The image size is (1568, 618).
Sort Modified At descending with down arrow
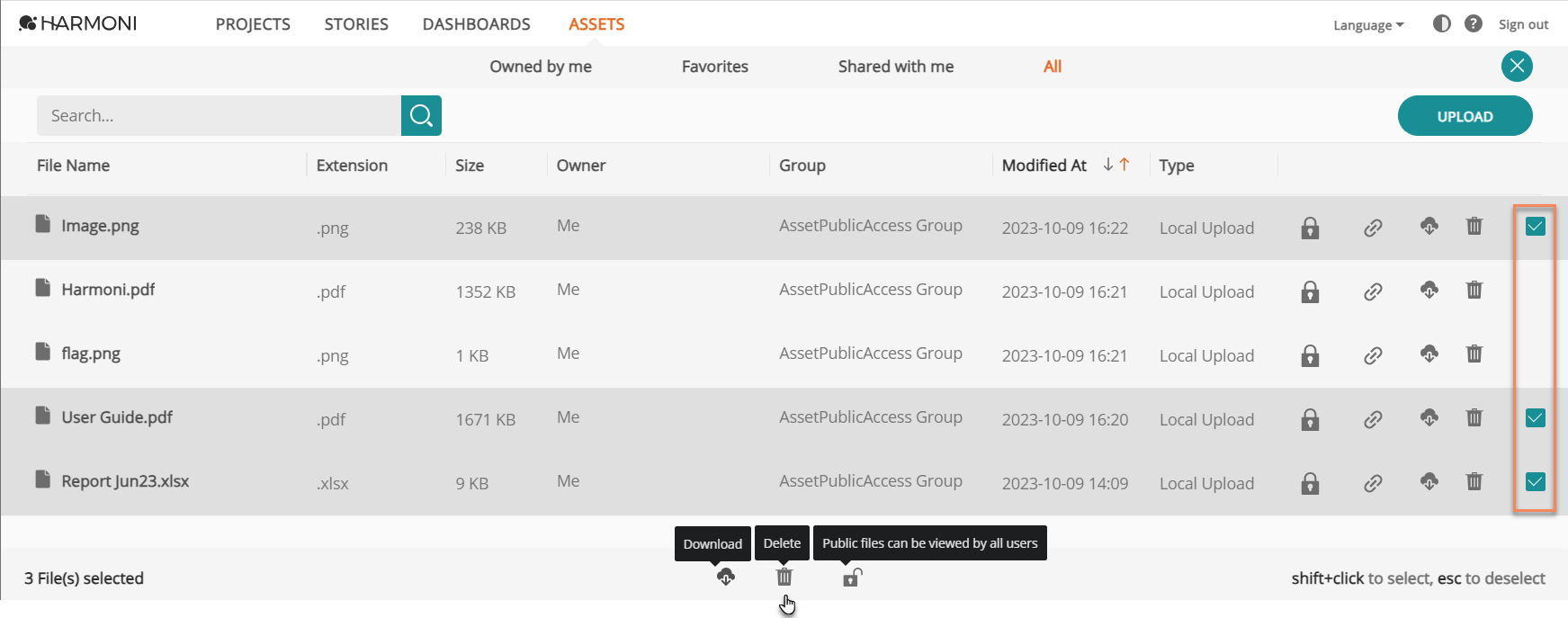tap(1108, 165)
